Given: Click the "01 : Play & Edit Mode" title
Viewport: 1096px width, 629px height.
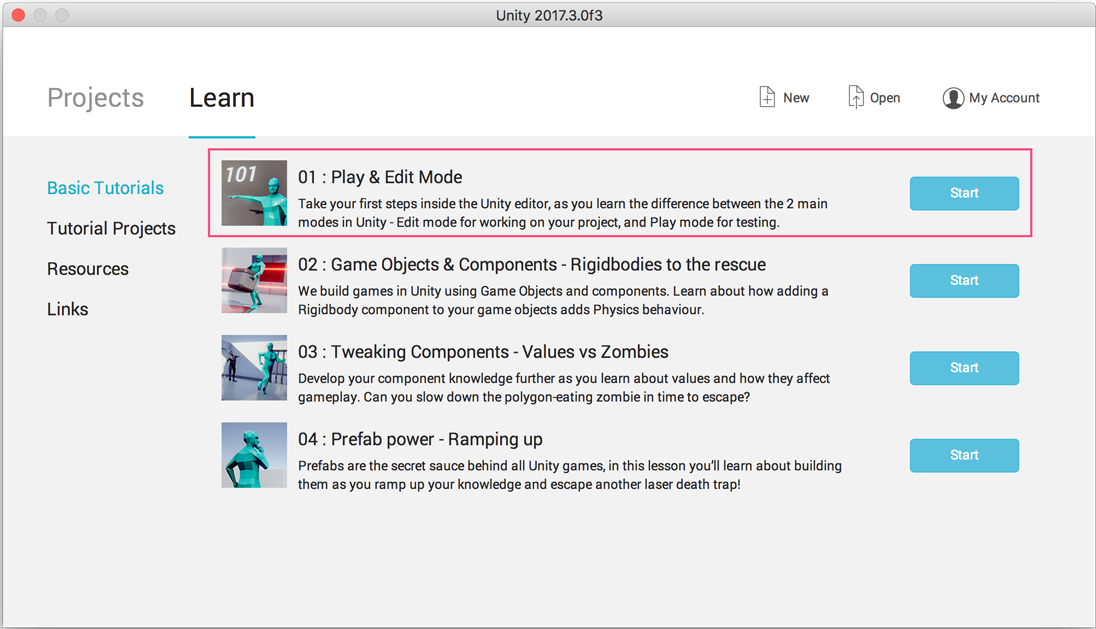Looking at the screenshot, I should (380, 177).
